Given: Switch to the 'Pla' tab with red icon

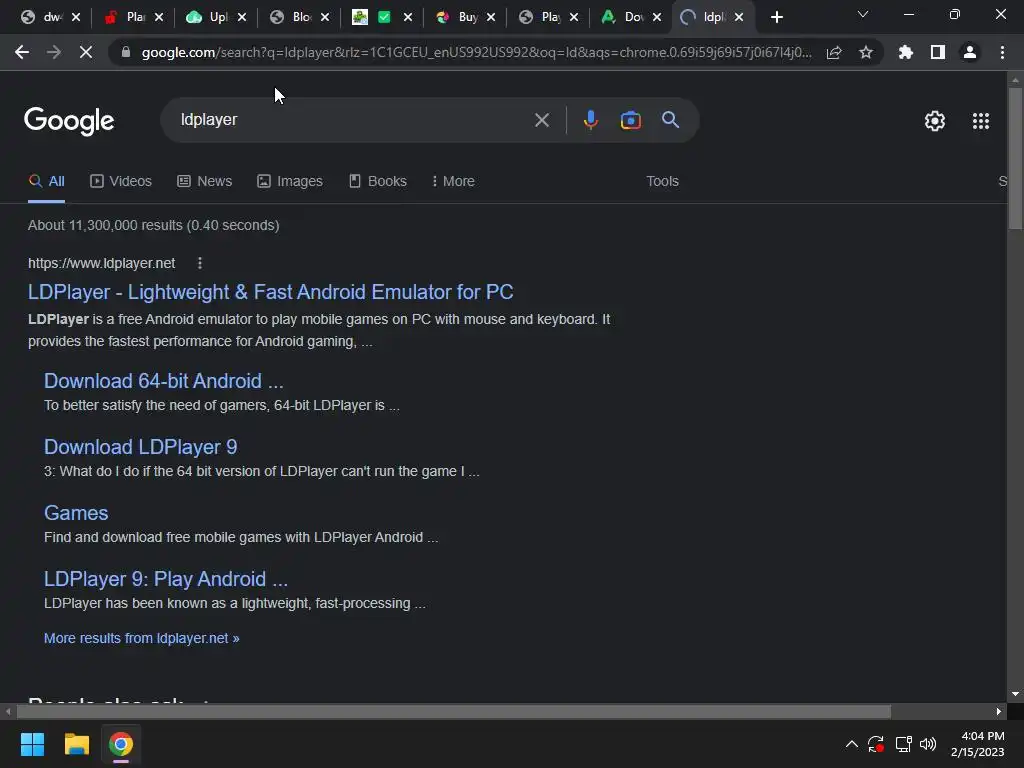Looking at the screenshot, I should 125,18.
